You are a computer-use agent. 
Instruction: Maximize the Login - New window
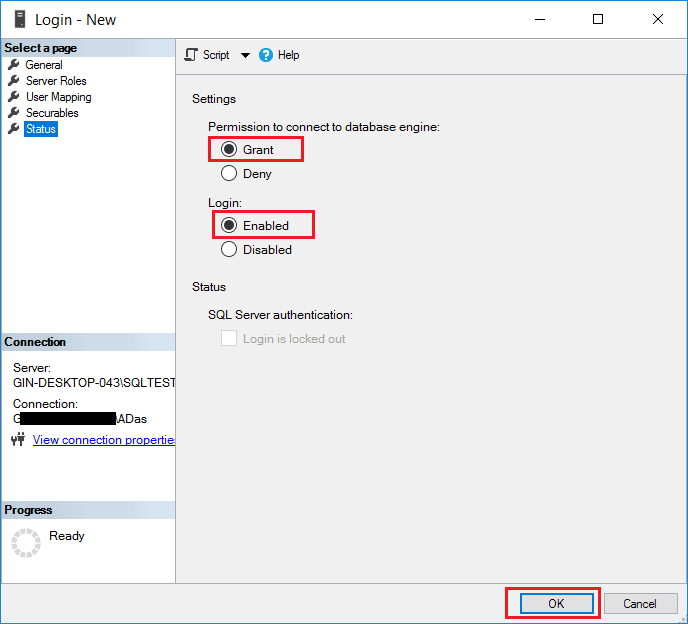[598, 19]
